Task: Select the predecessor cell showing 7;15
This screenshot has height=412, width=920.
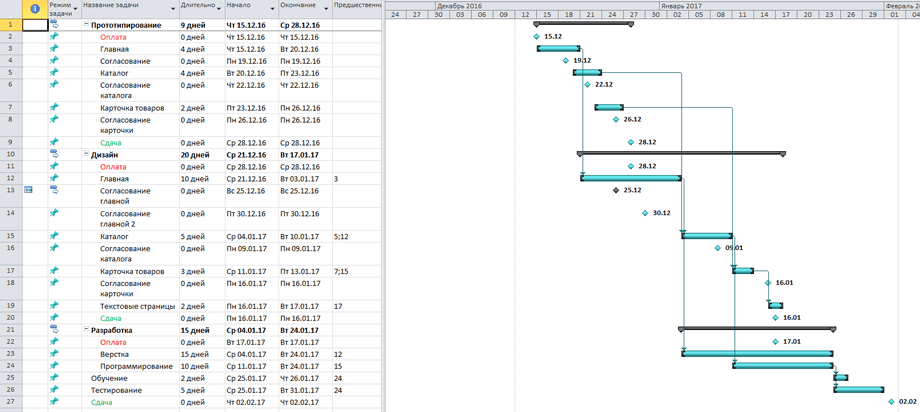Action: (357, 272)
